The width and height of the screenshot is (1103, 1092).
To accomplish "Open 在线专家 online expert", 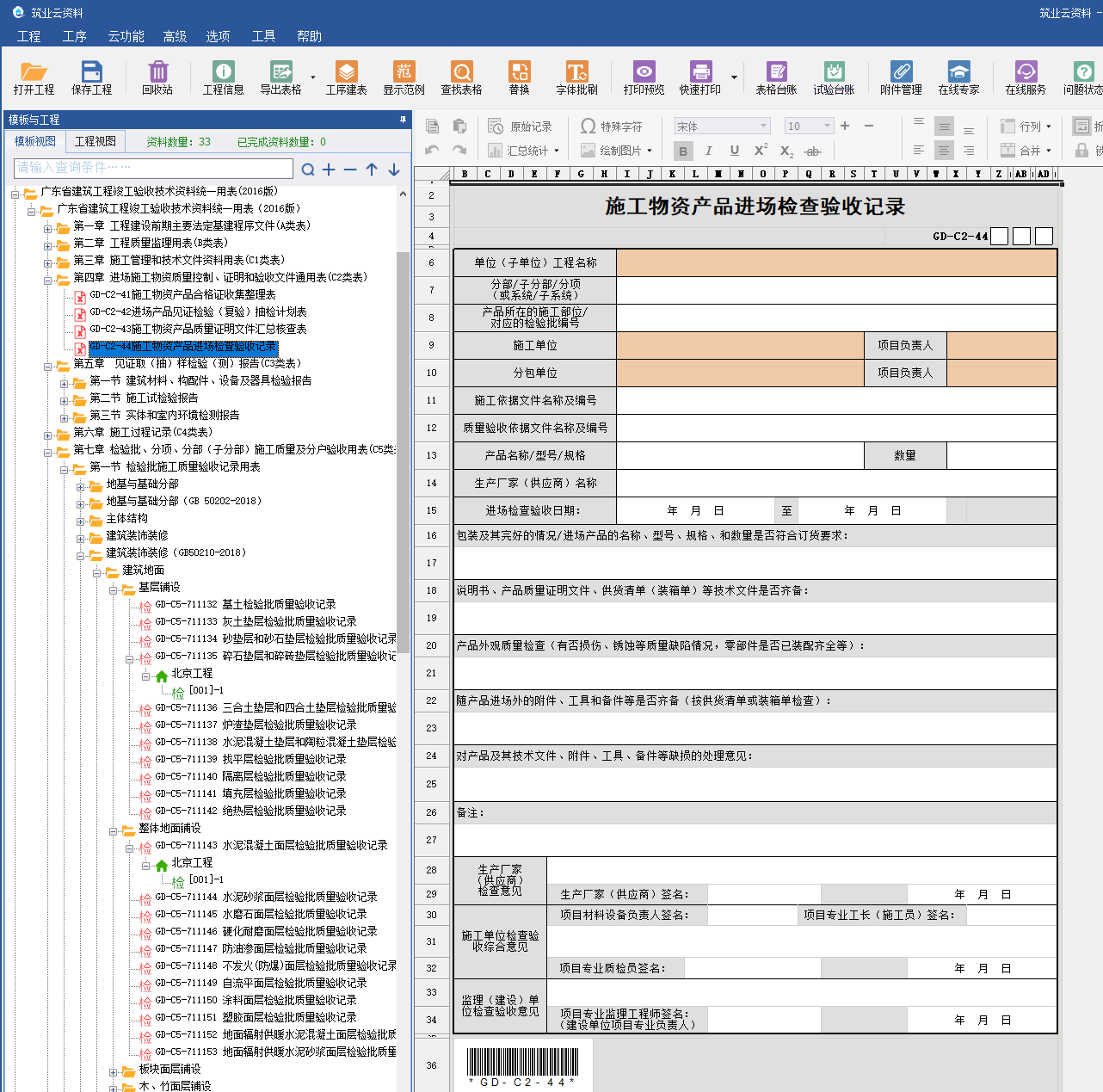I will click(958, 77).
